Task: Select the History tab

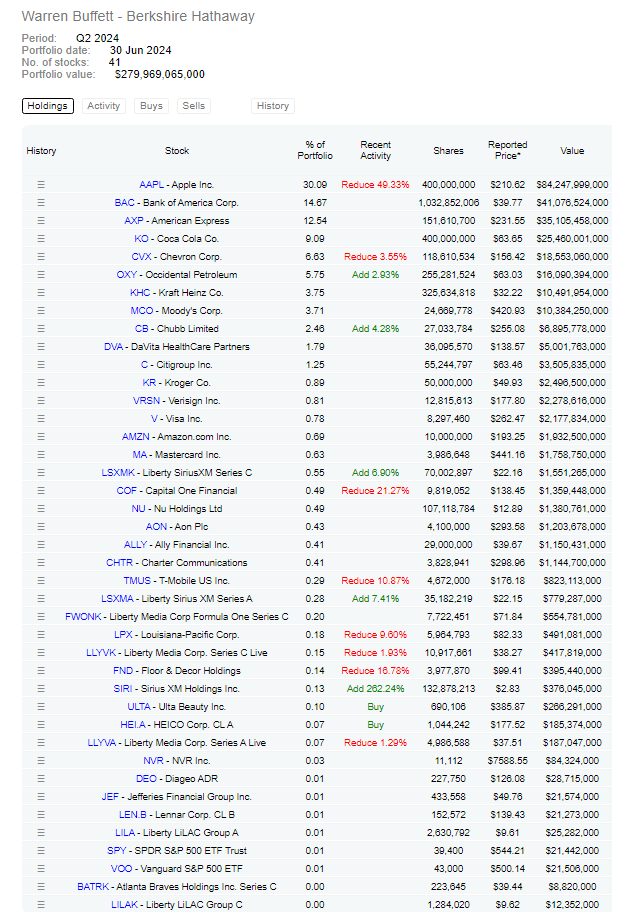Action: click(x=272, y=106)
